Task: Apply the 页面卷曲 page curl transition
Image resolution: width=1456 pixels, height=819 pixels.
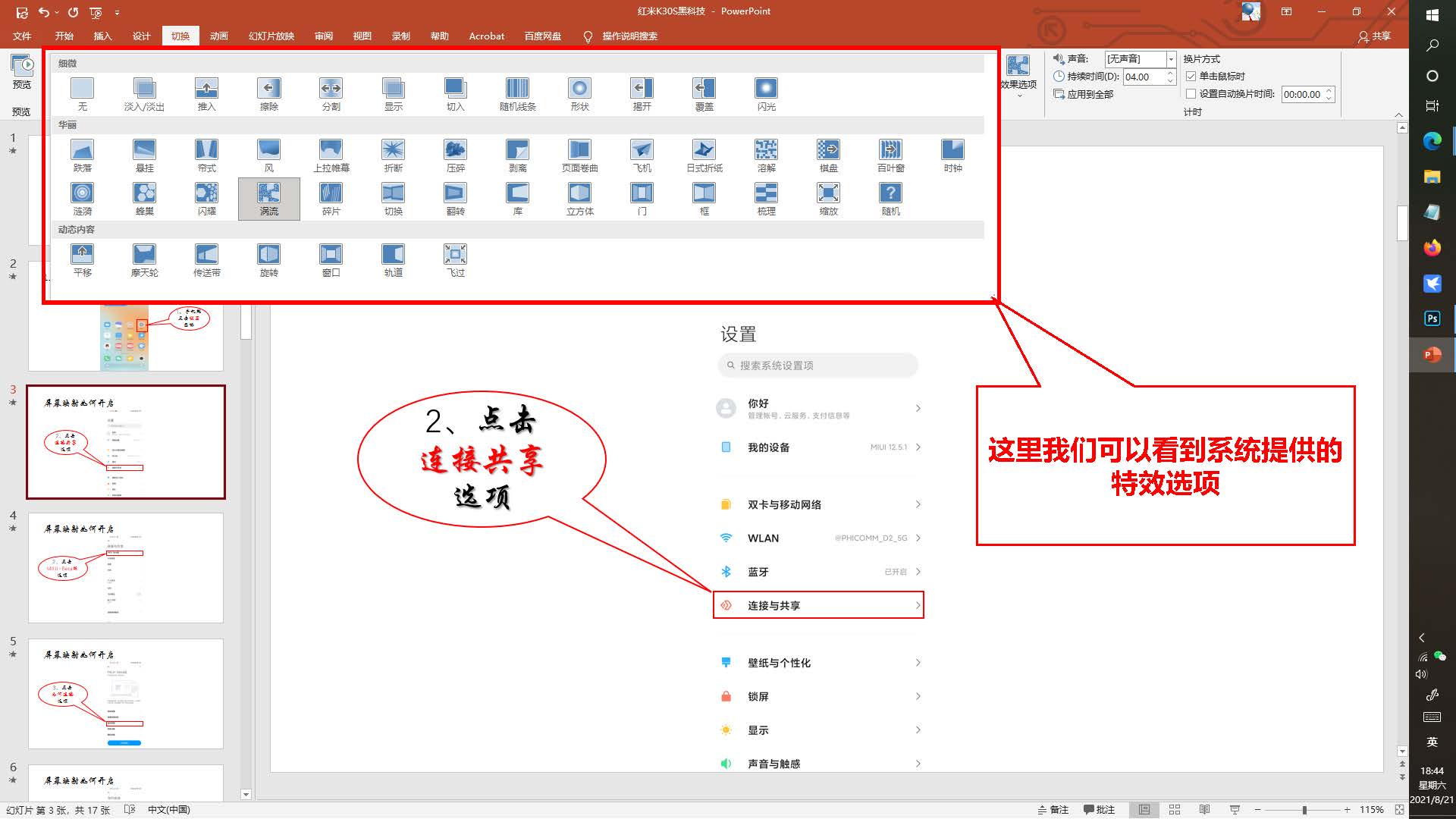Action: [579, 155]
